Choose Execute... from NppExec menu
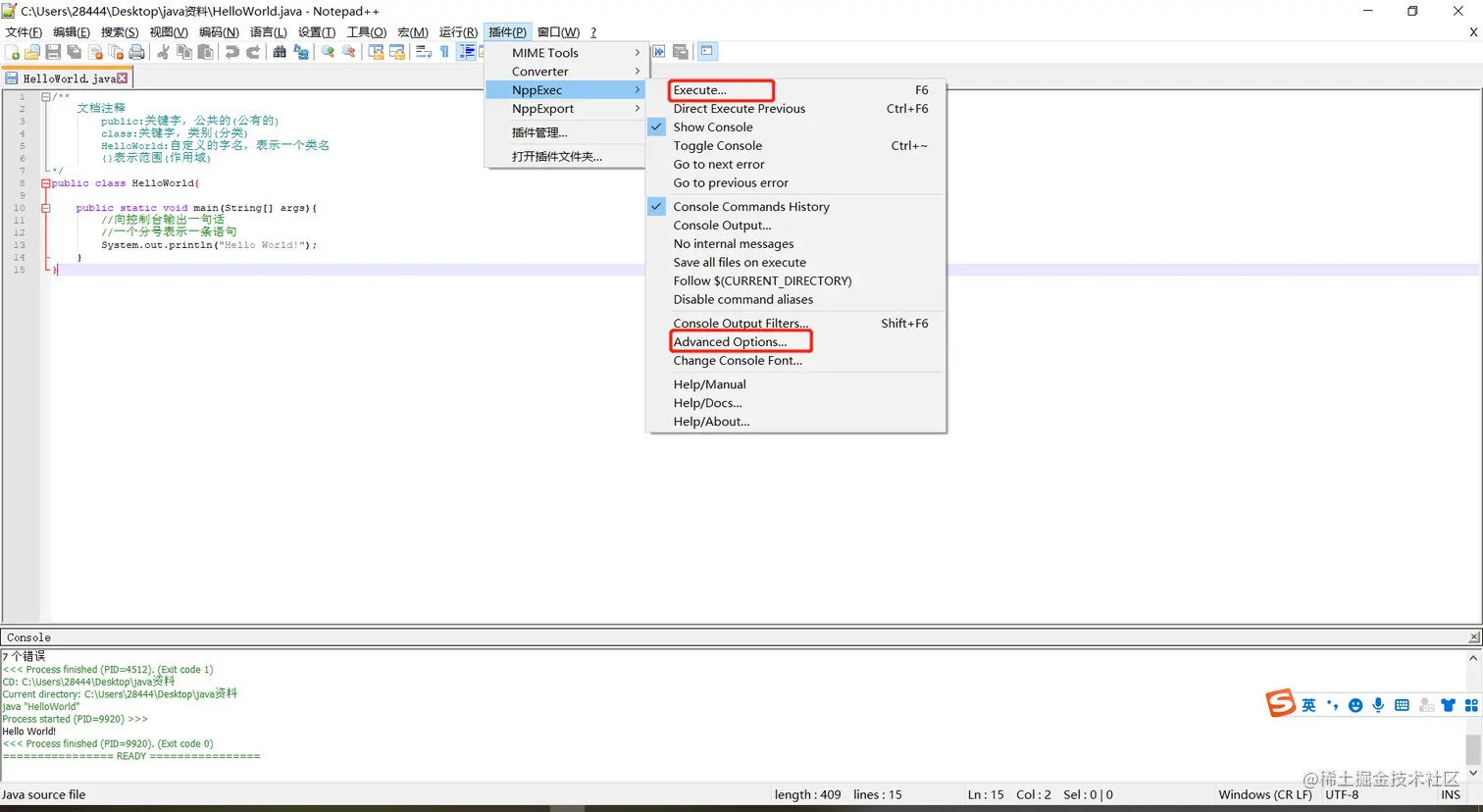This screenshot has width=1483, height=812. [795, 90]
